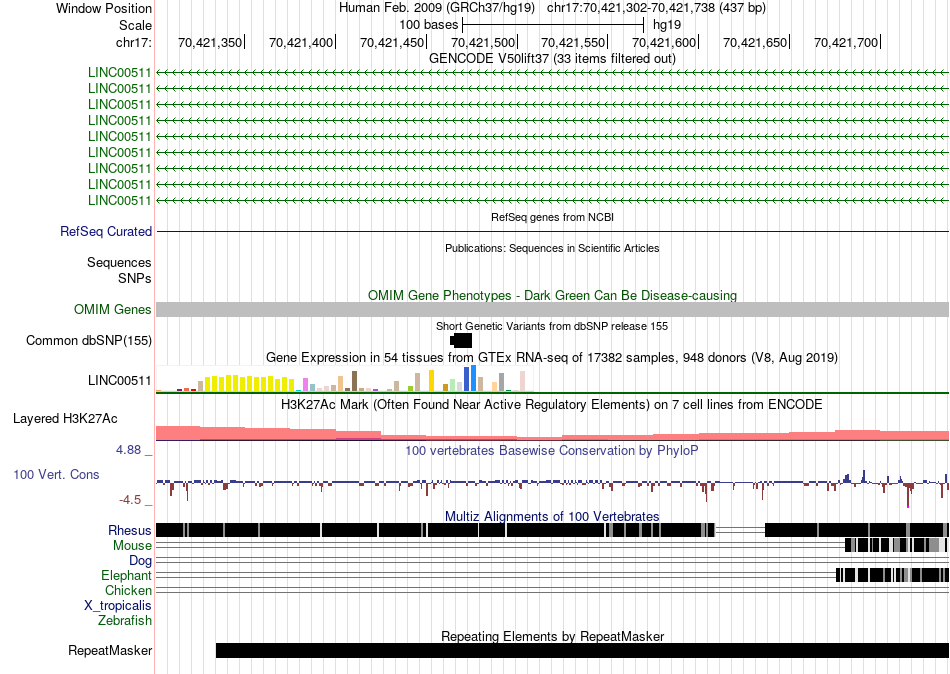Click the 4.88 PhyloP upper value

(x=128, y=450)
